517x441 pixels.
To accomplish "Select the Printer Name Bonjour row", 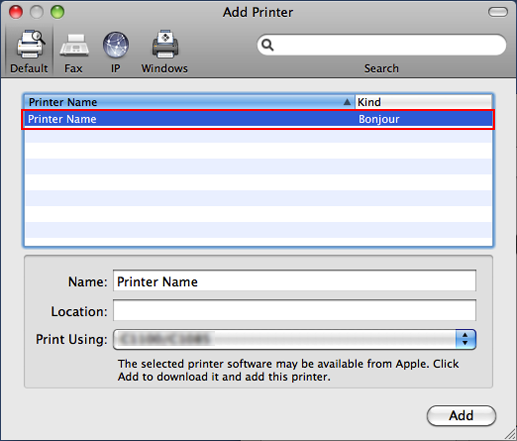I will (x=258, y=119).
